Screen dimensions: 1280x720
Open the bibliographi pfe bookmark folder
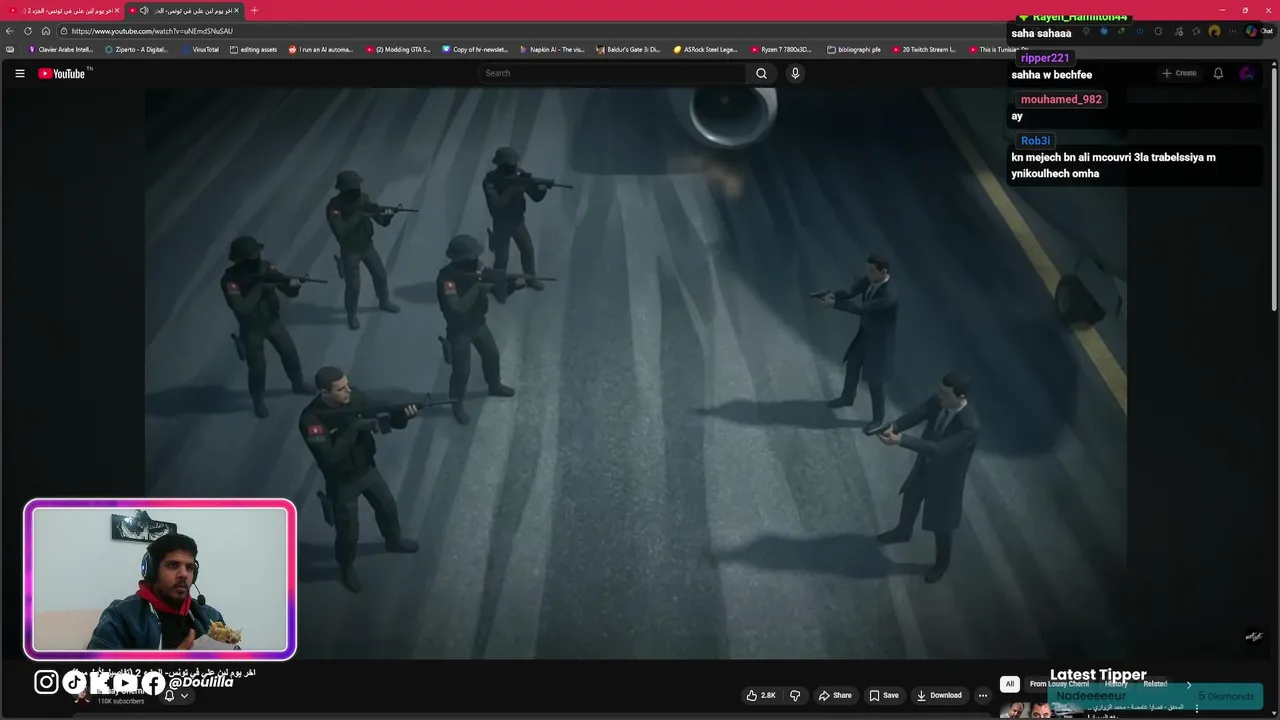click(x=854, y=49)
